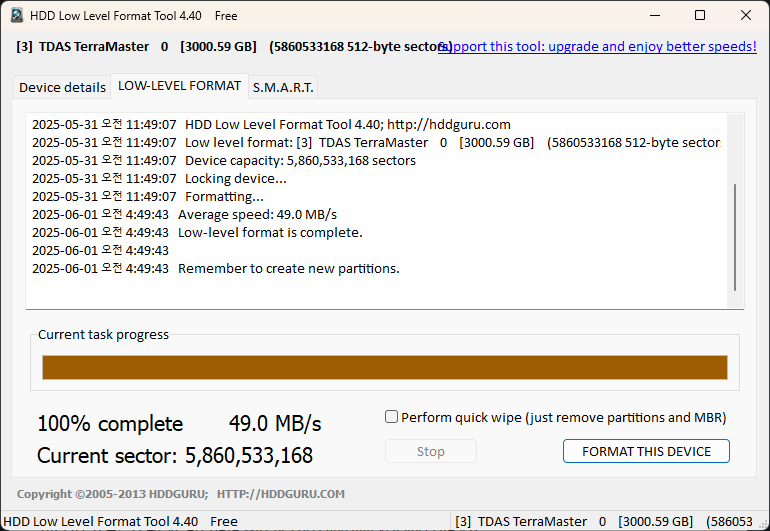Switch to the Device details tab

pos(62,87)
